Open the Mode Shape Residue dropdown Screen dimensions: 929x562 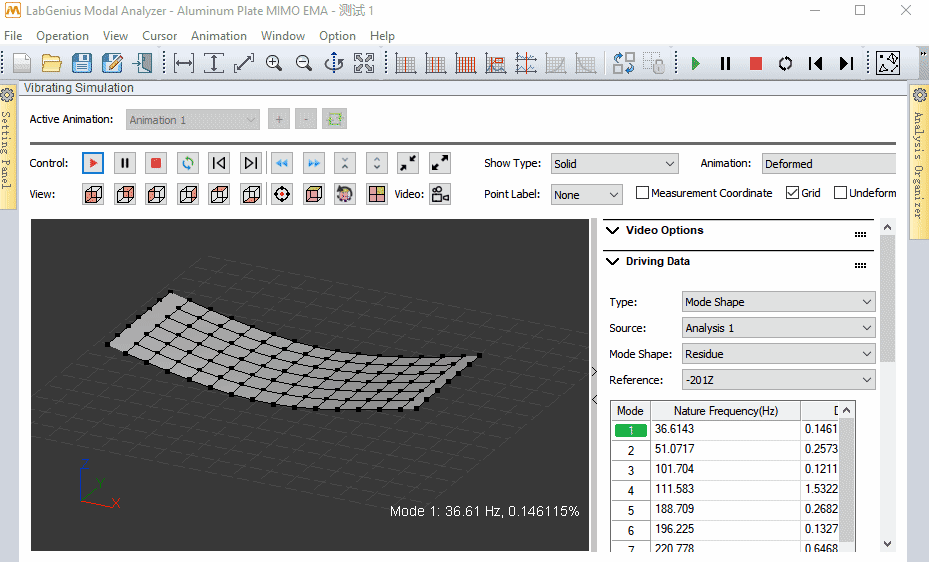[x=779, y=354]
